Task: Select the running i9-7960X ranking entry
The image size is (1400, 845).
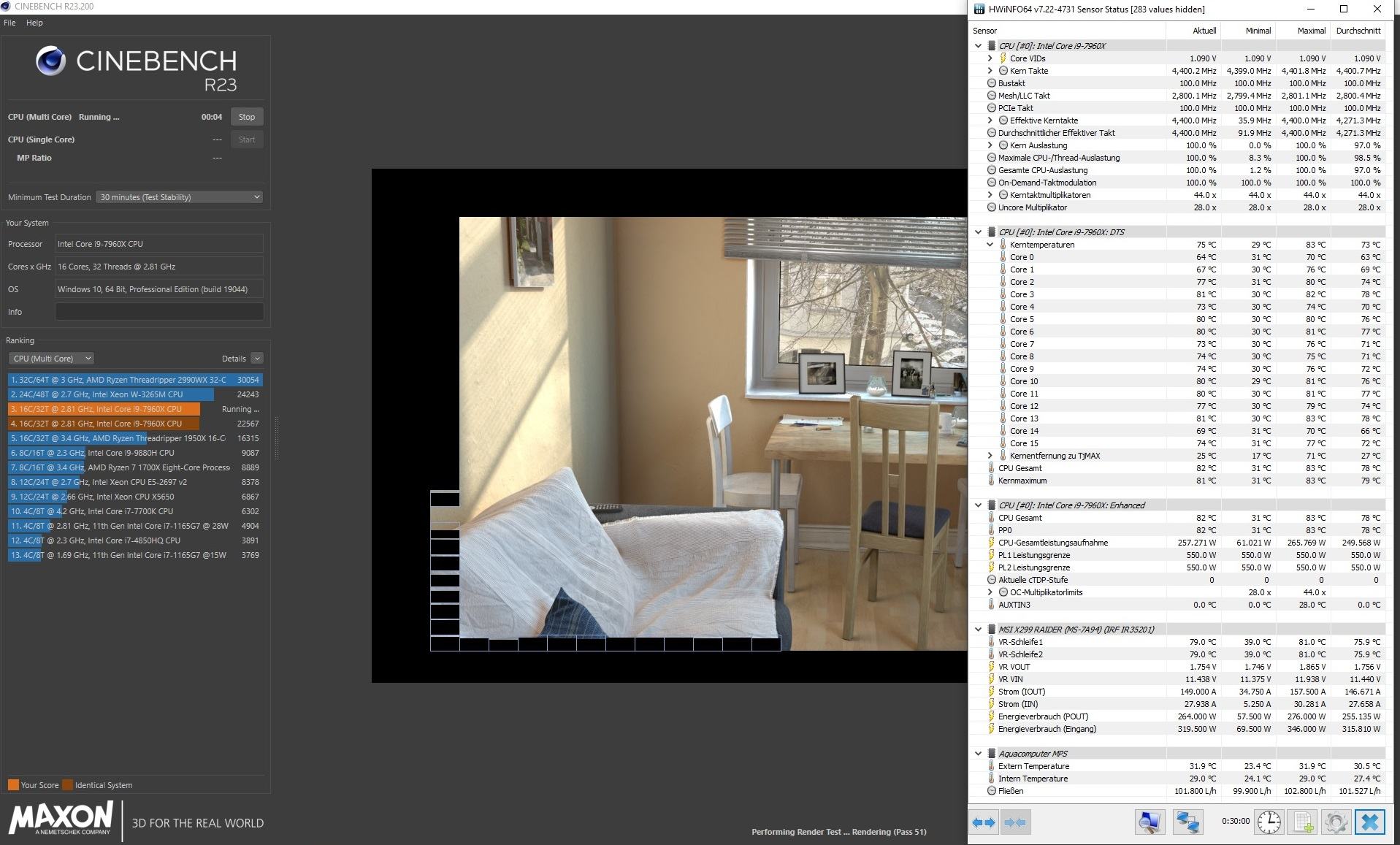Action: [135, 409]
